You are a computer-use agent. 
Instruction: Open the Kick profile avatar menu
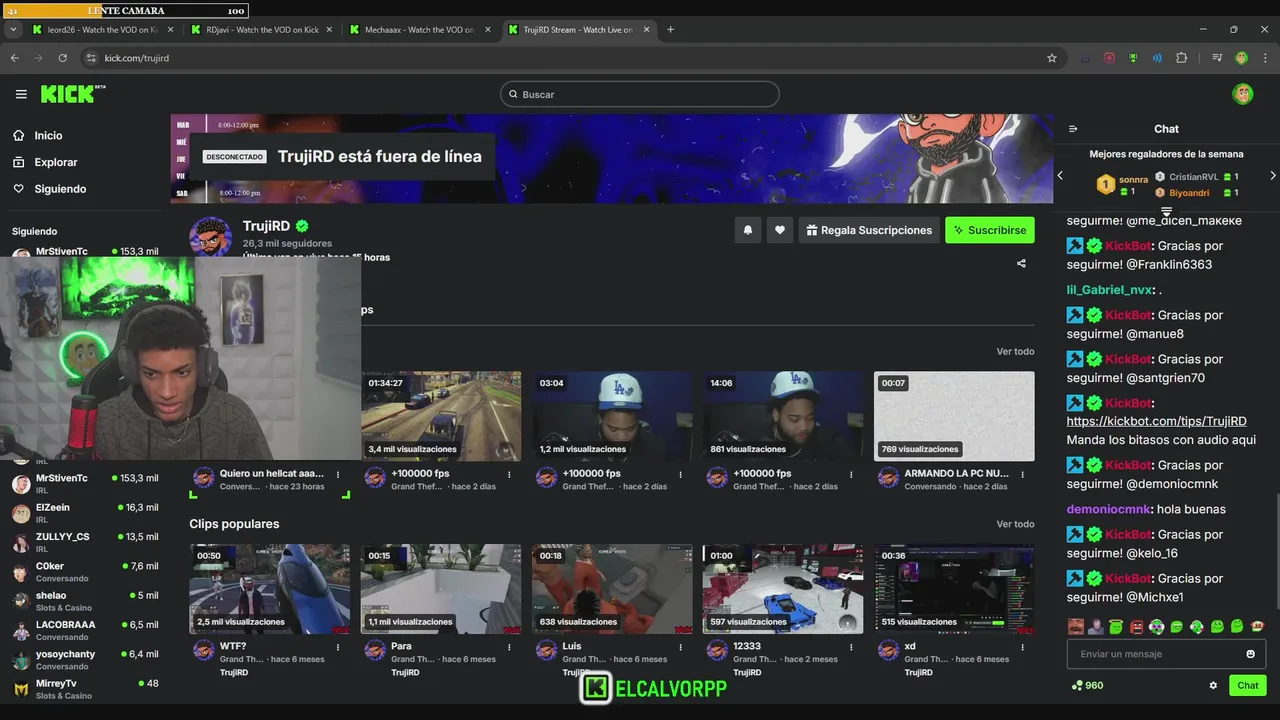[1243, 94]
